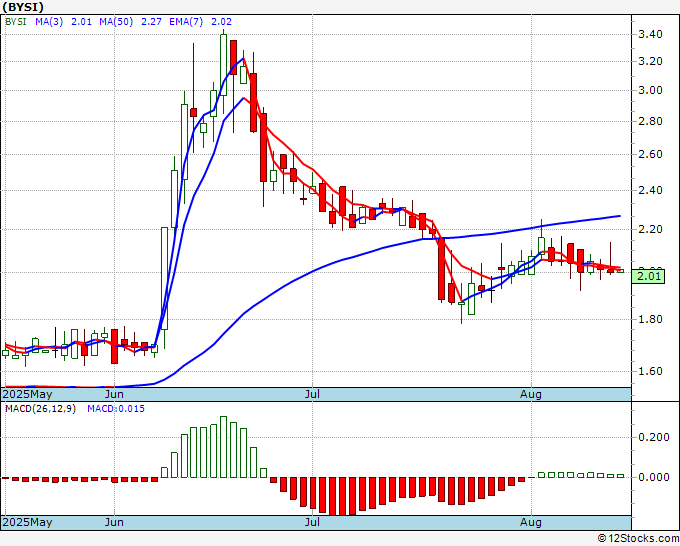Click the (BYSI) chart title
Image resolution: width=680 pixels, height=546 pixels.
point(23,7)
